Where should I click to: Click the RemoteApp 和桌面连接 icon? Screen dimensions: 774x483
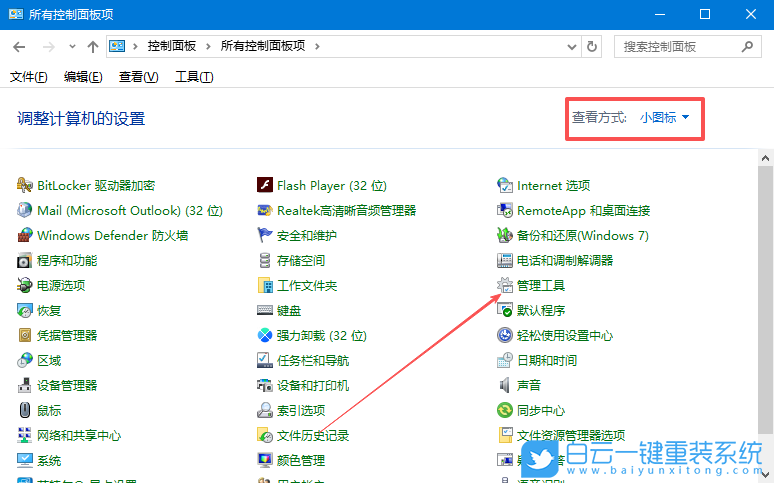point(504,210)
